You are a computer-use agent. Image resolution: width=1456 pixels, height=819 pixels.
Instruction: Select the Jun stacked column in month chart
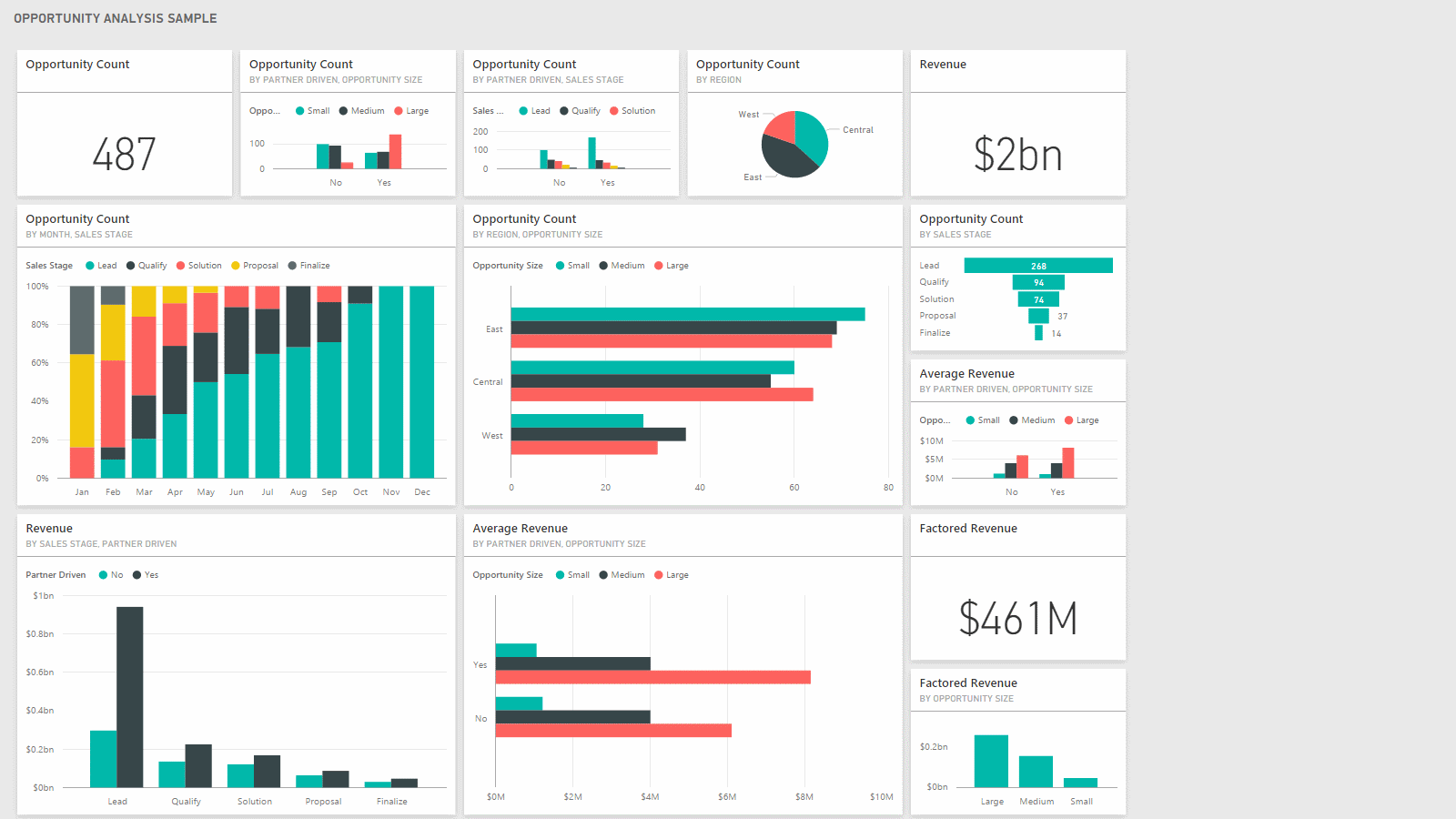click(237, 382)
